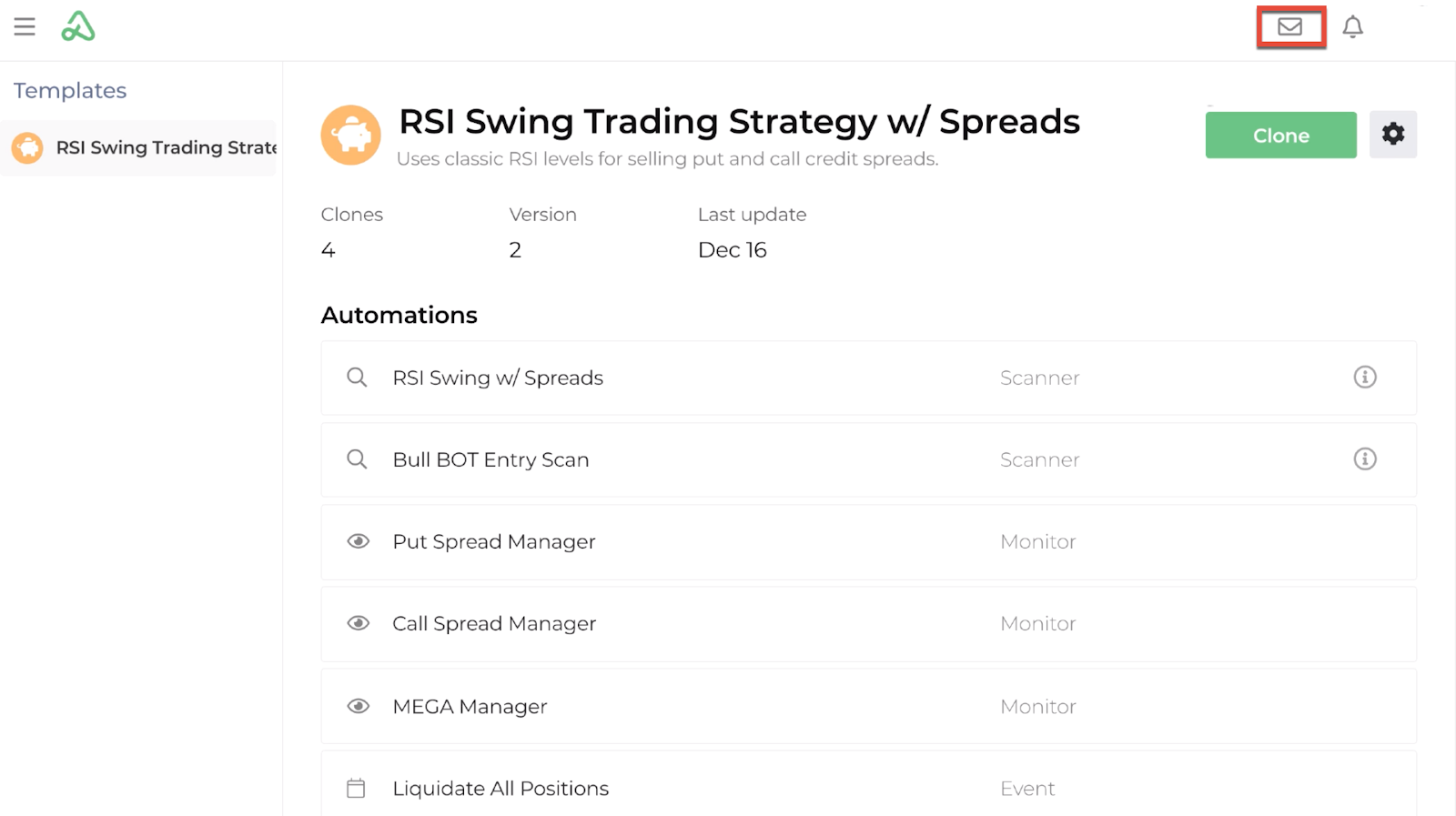
Task: Click eye icon for Call Spread Manager
Action: [358, 624]
